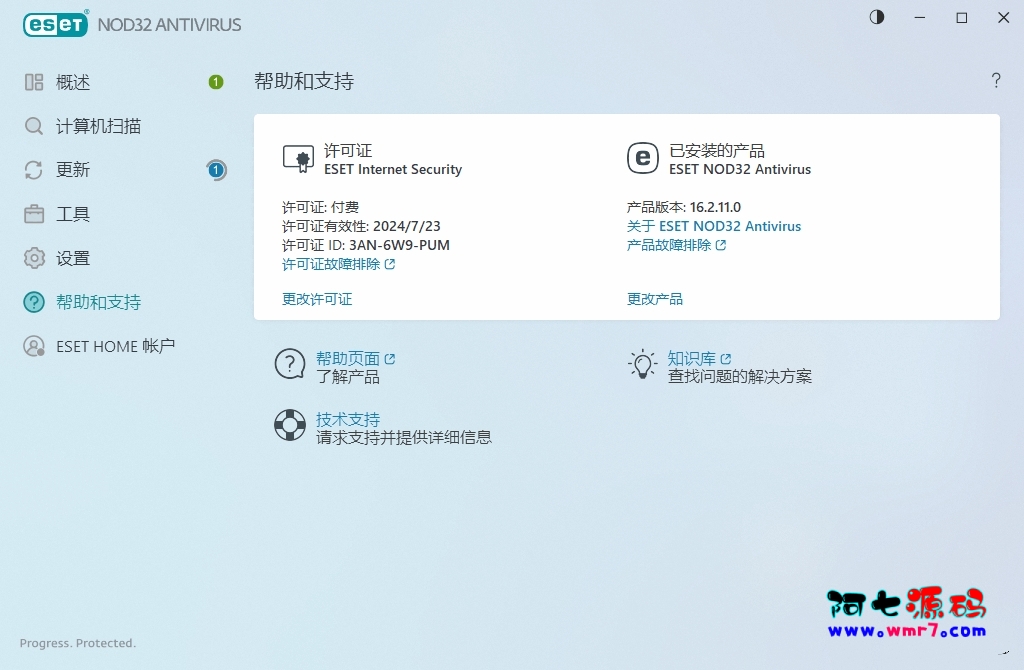This screenshot has width=1024, height=670.
Task: Open the 知识库 knowledge base link
Action: (692, 359)
